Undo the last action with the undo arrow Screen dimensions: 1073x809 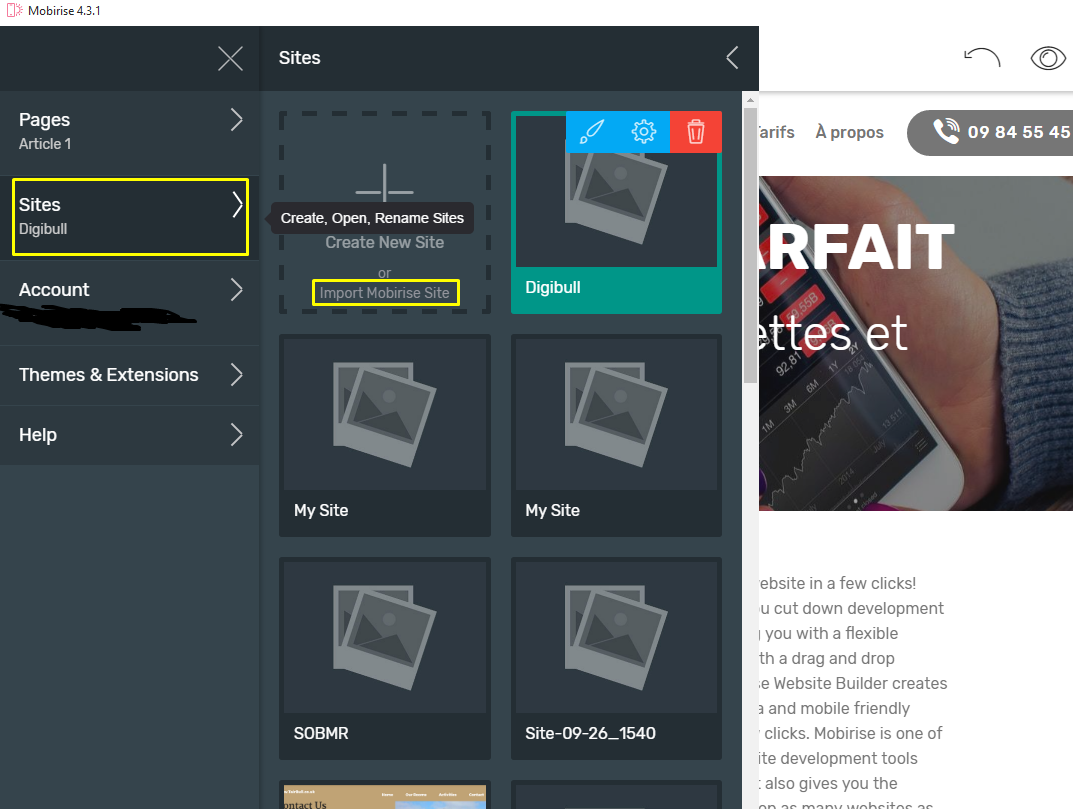click(981, 58)
